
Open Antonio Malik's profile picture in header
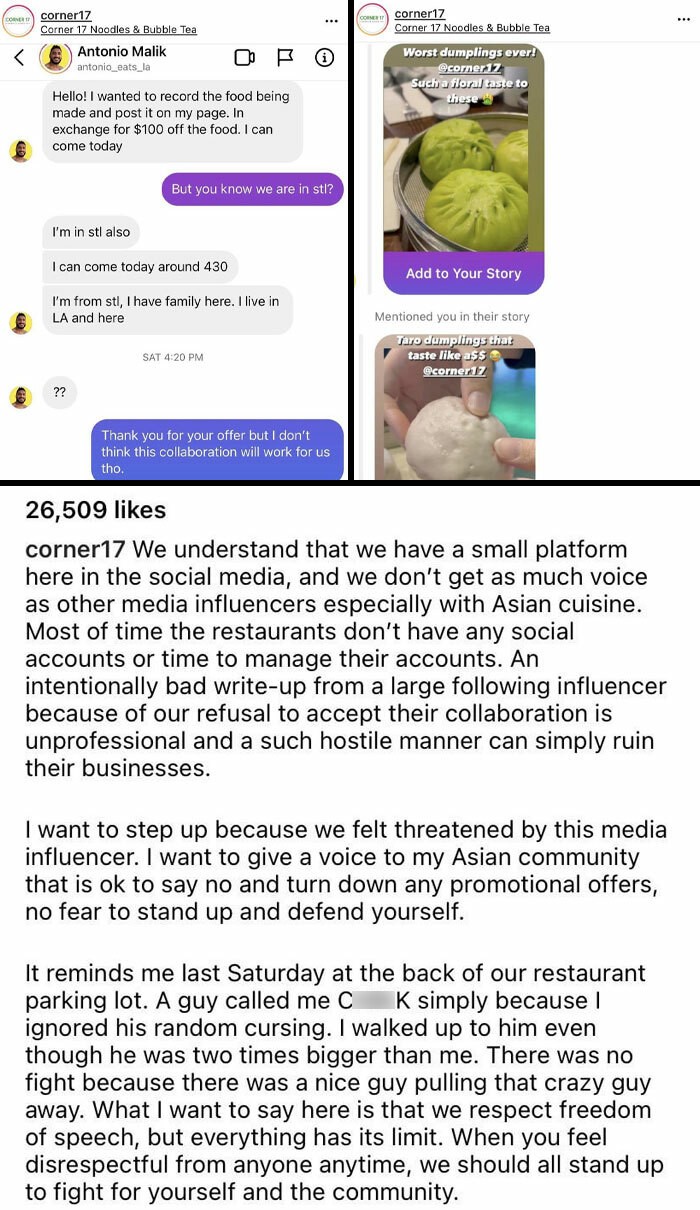55,58
